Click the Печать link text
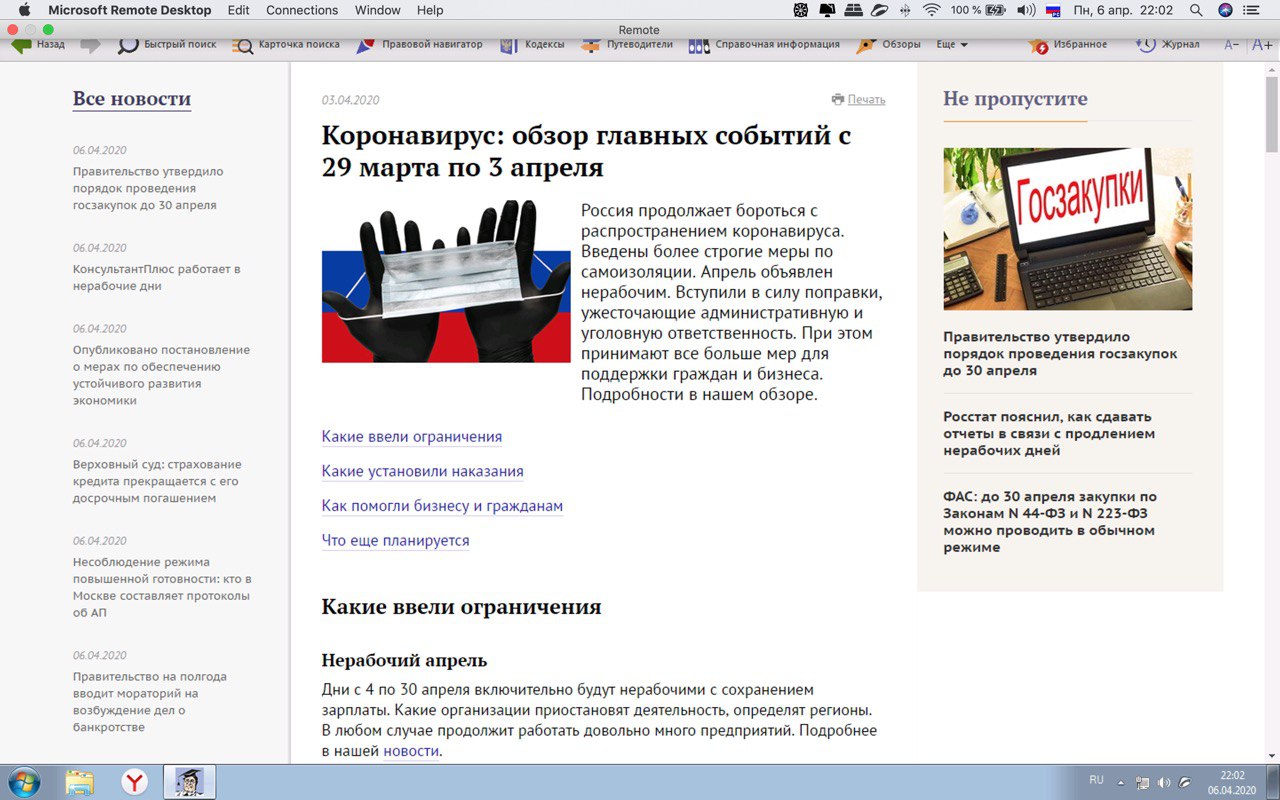 tap(866, 99)
